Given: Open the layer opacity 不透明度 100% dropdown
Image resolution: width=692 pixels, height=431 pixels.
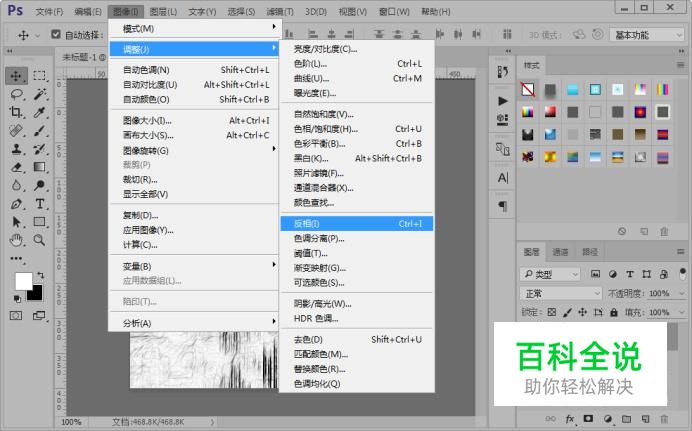Looking at the screenshot, I should (681, 293).
